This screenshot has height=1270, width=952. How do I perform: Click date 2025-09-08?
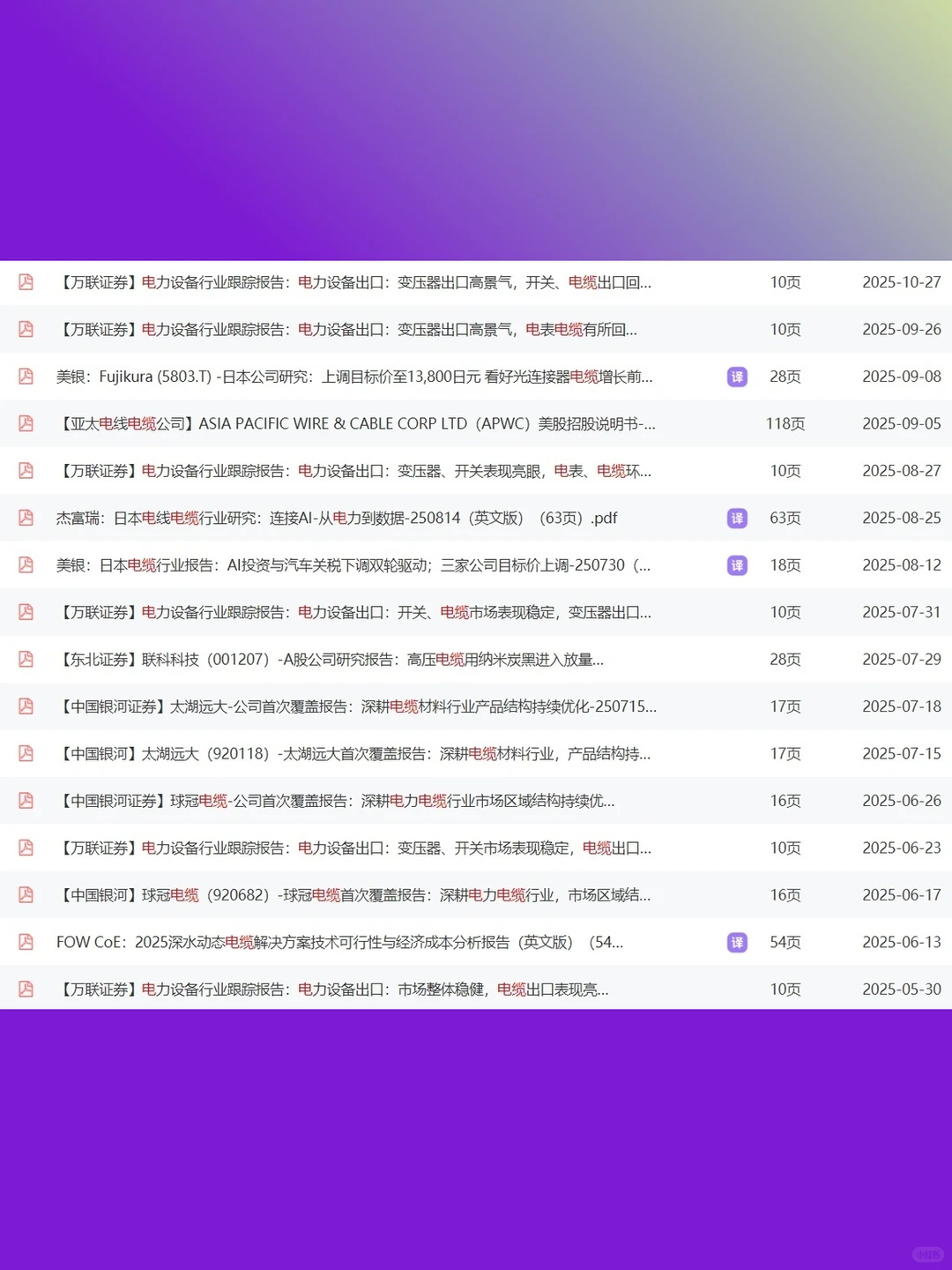(x=902, y=377)
